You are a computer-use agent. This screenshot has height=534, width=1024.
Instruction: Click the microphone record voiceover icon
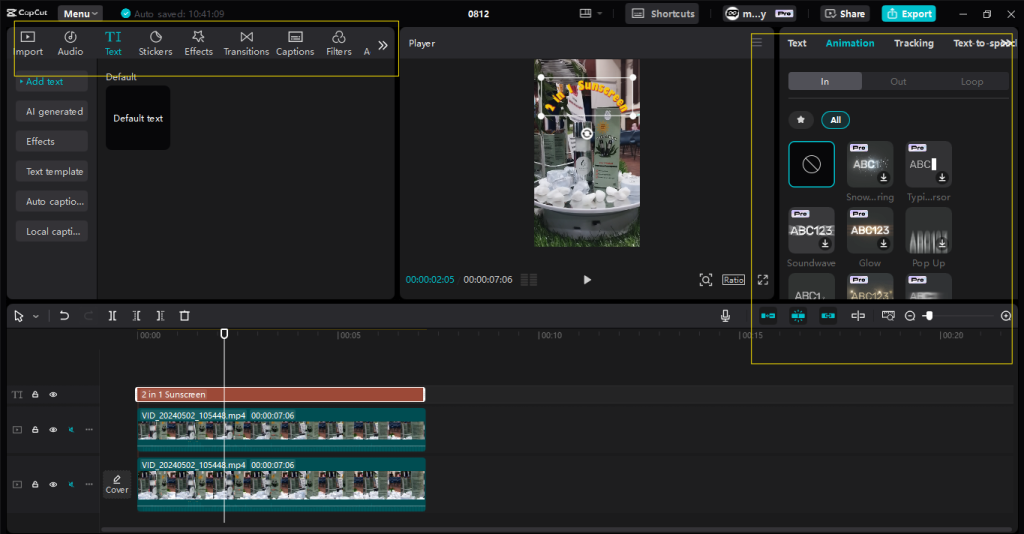[725, 316]
